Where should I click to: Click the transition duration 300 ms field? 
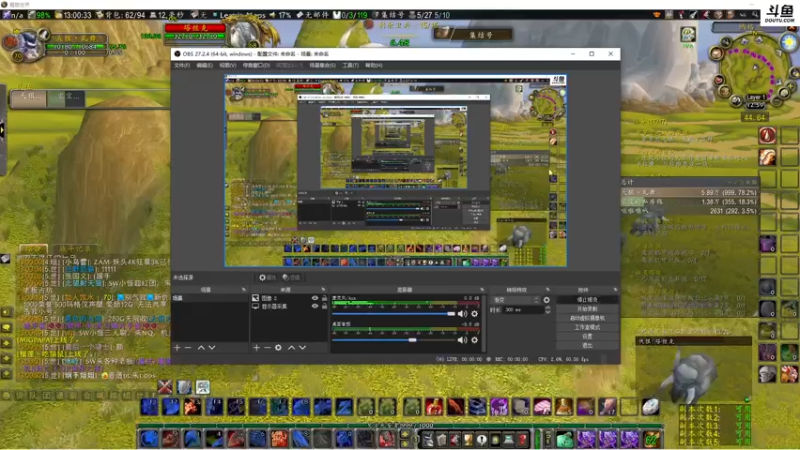pos(523,310)
